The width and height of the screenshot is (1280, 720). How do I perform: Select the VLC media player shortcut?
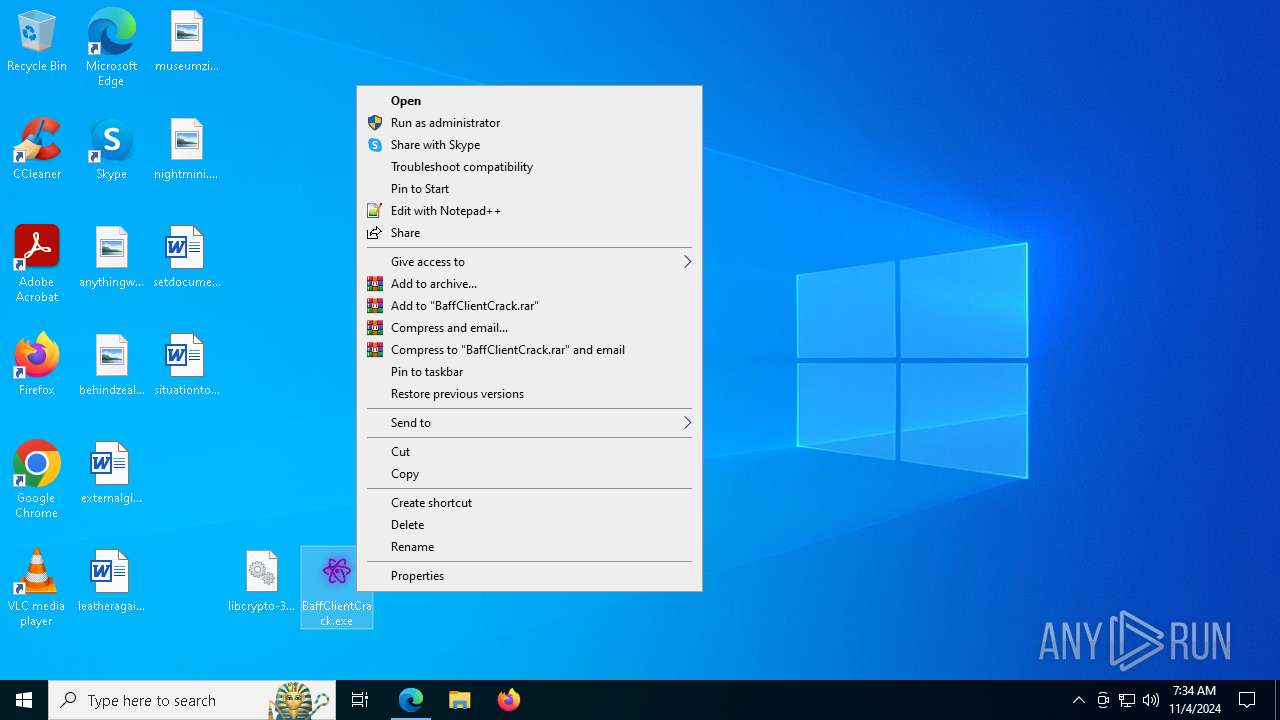click(37, 588)
